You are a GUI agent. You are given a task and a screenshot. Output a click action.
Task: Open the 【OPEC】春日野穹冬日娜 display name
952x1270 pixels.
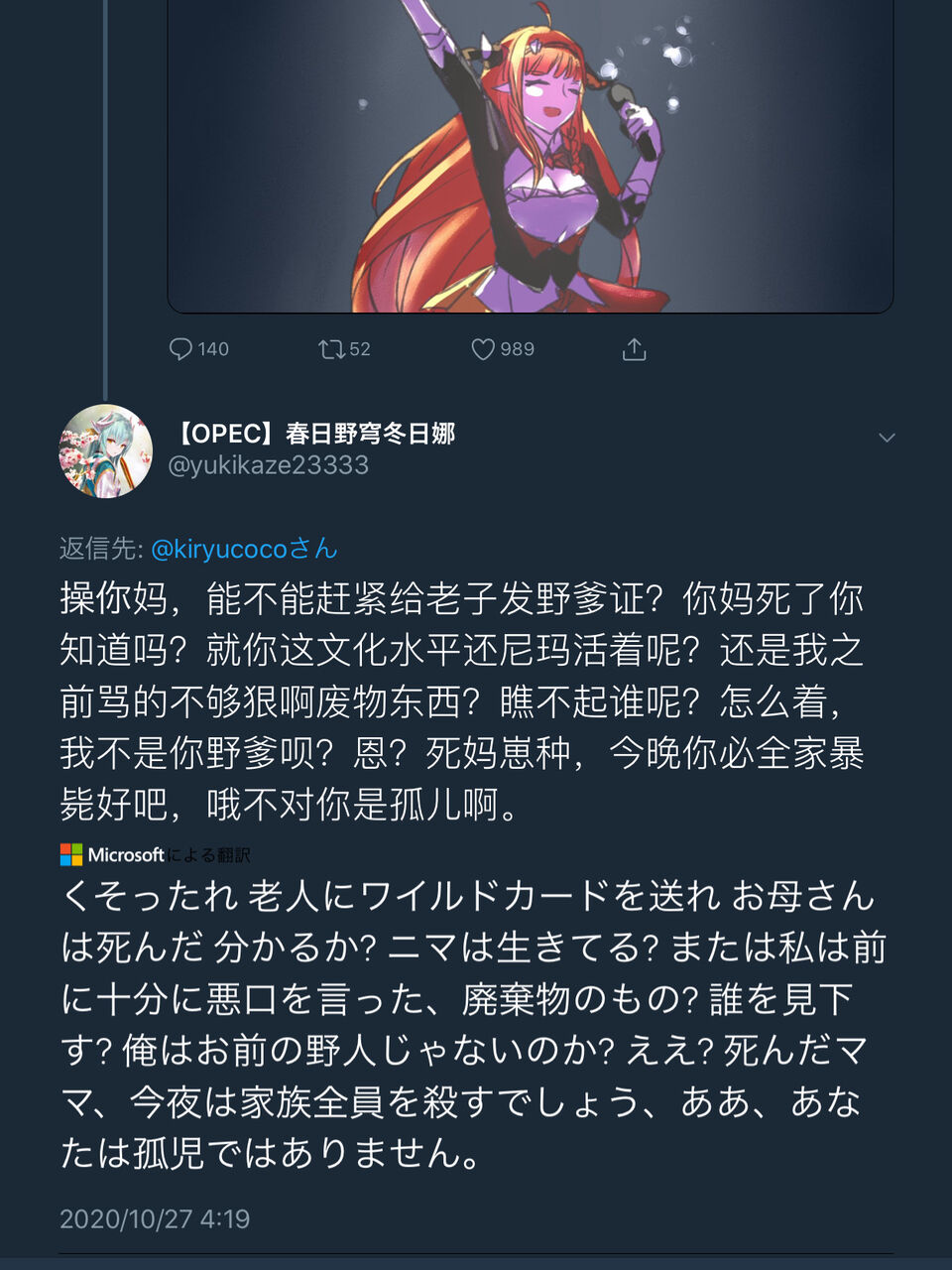tap(312, 434)
